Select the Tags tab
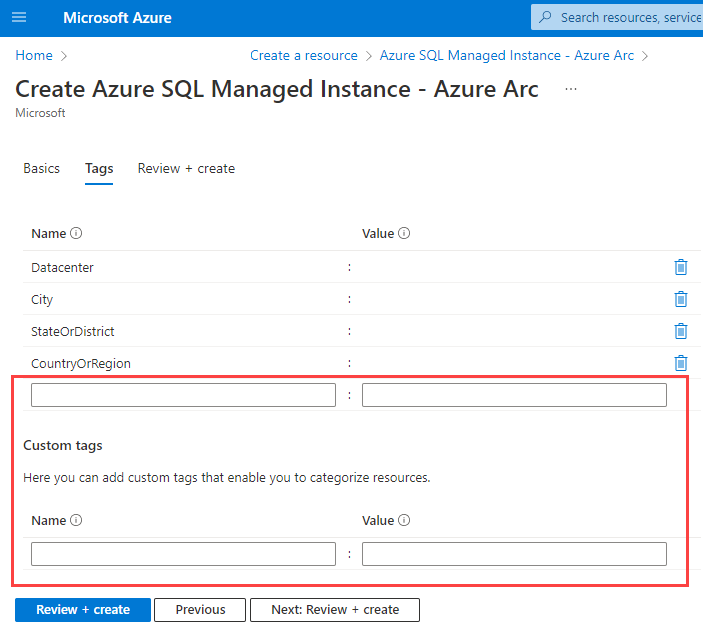The image size is (703, 639). click(x=99, y=169)
